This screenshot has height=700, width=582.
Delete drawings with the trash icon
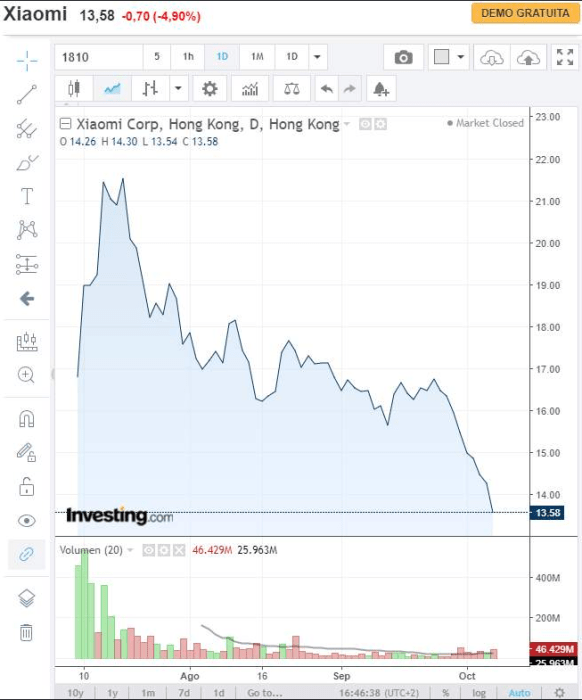[26, 633]
